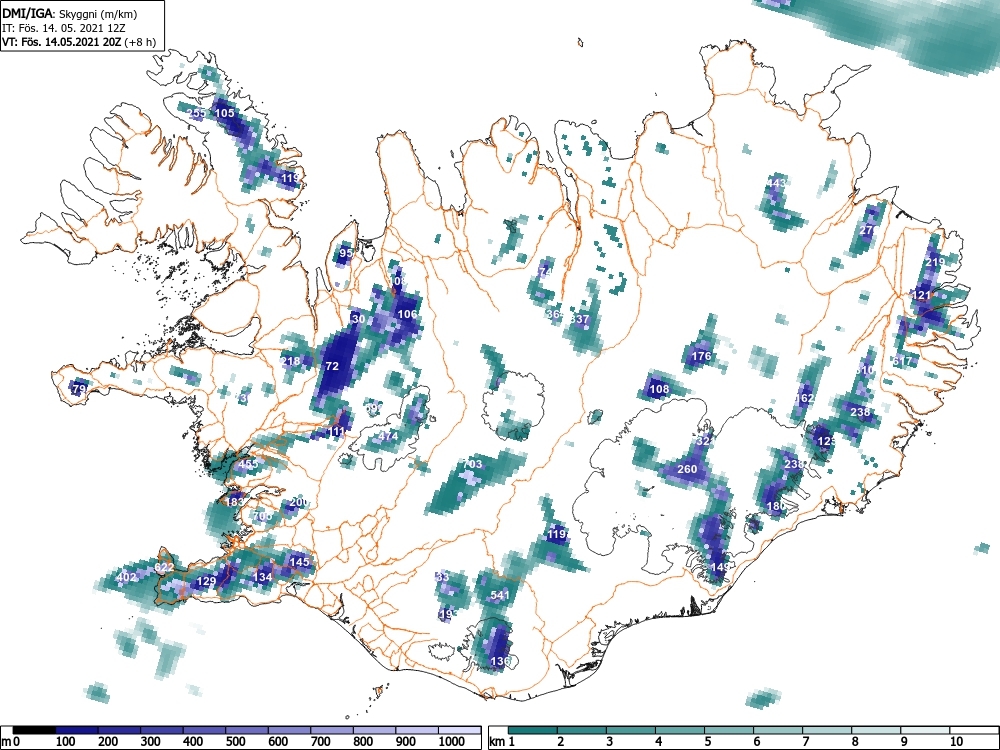Click the visibility value 402 on map
The height and width of the screenshot is (750, 1000).
pos(126,578)
